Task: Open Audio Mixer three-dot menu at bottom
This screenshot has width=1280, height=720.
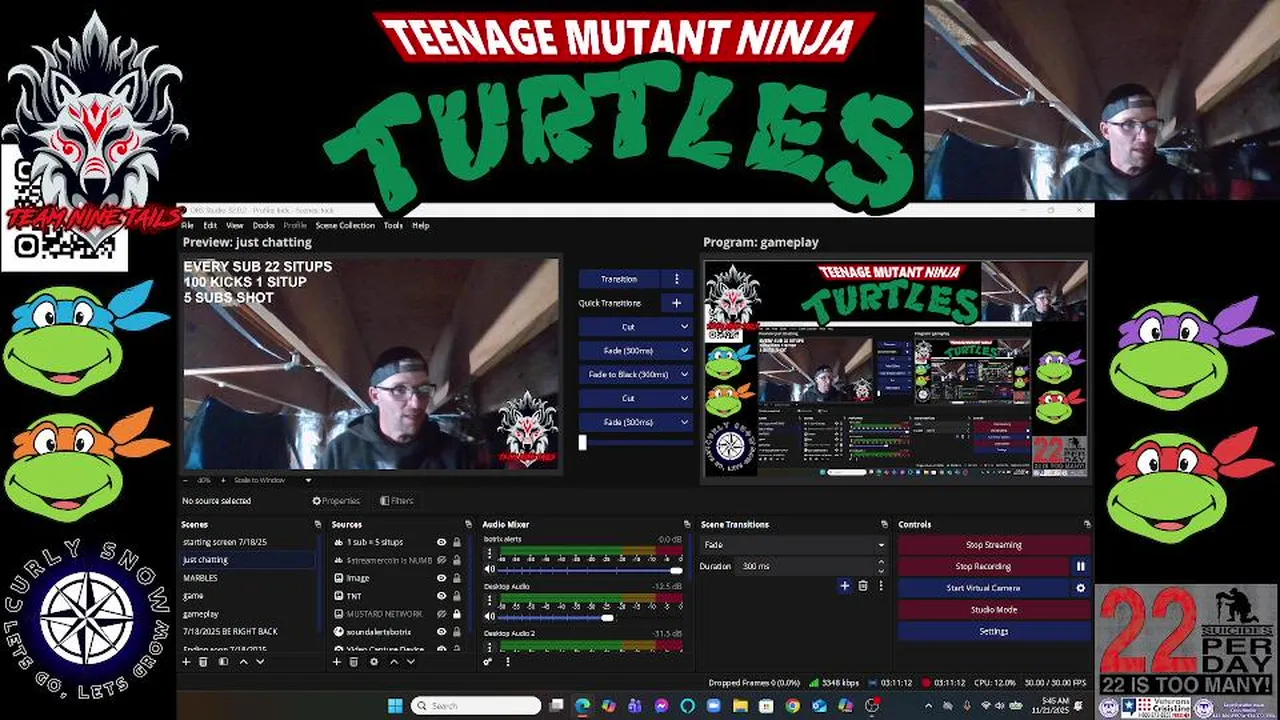Action: click(x=507, y=662)
